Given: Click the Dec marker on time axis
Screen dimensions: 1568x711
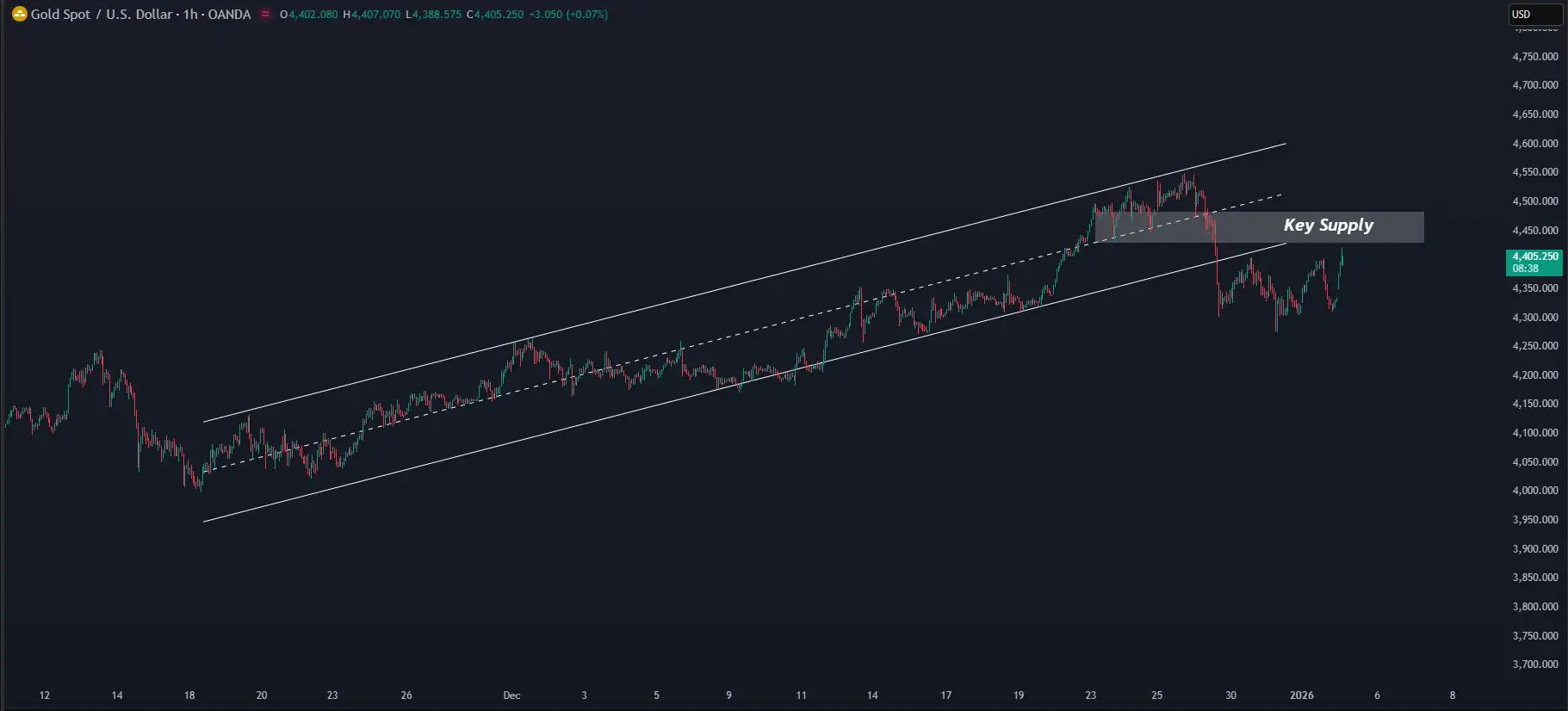Looking at the screenshot, I should [511, 696].
